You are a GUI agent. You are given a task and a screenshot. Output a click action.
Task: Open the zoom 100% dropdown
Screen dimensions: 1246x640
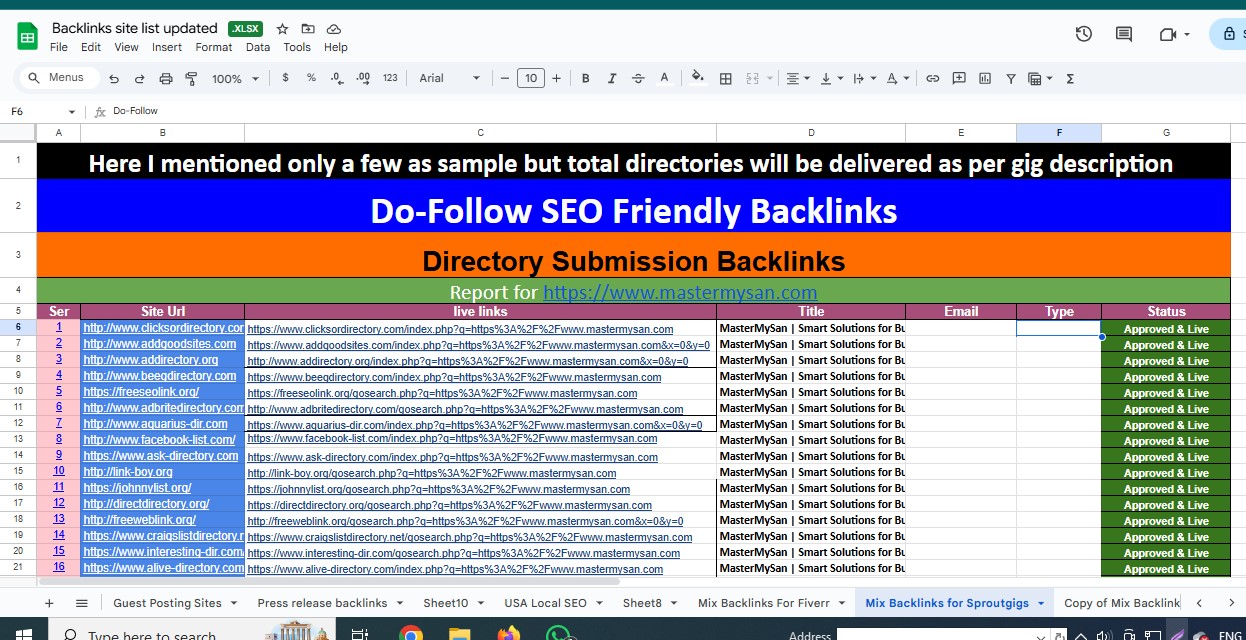click(234, 78)
